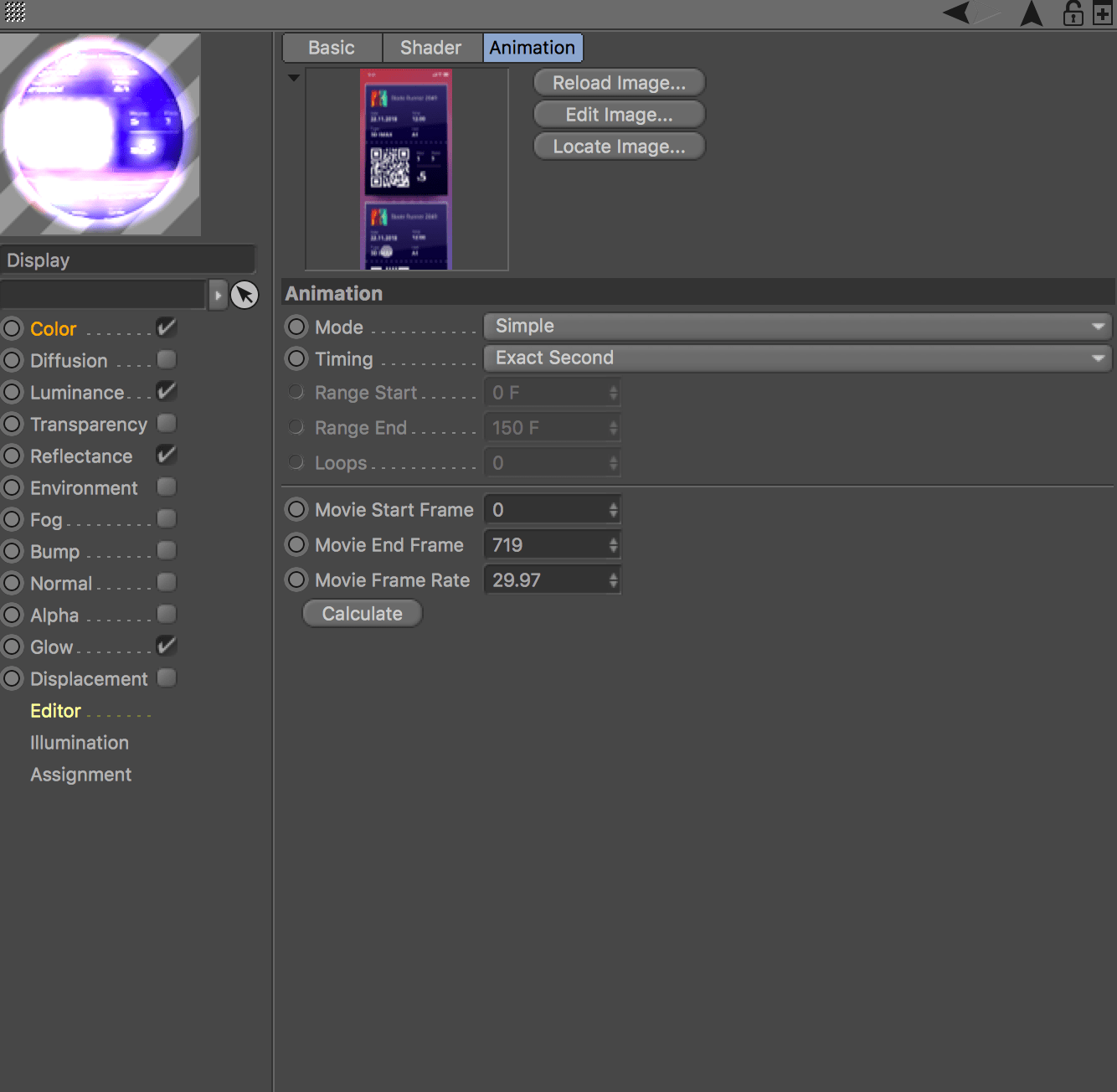Click the new window plus icon

pyautogui.click(x=1103, y=13)
